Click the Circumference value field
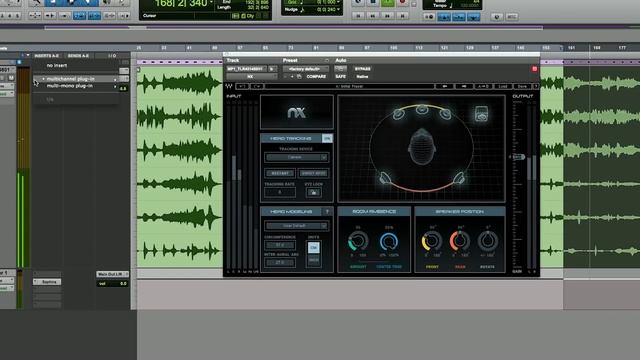 click(280, 245)
